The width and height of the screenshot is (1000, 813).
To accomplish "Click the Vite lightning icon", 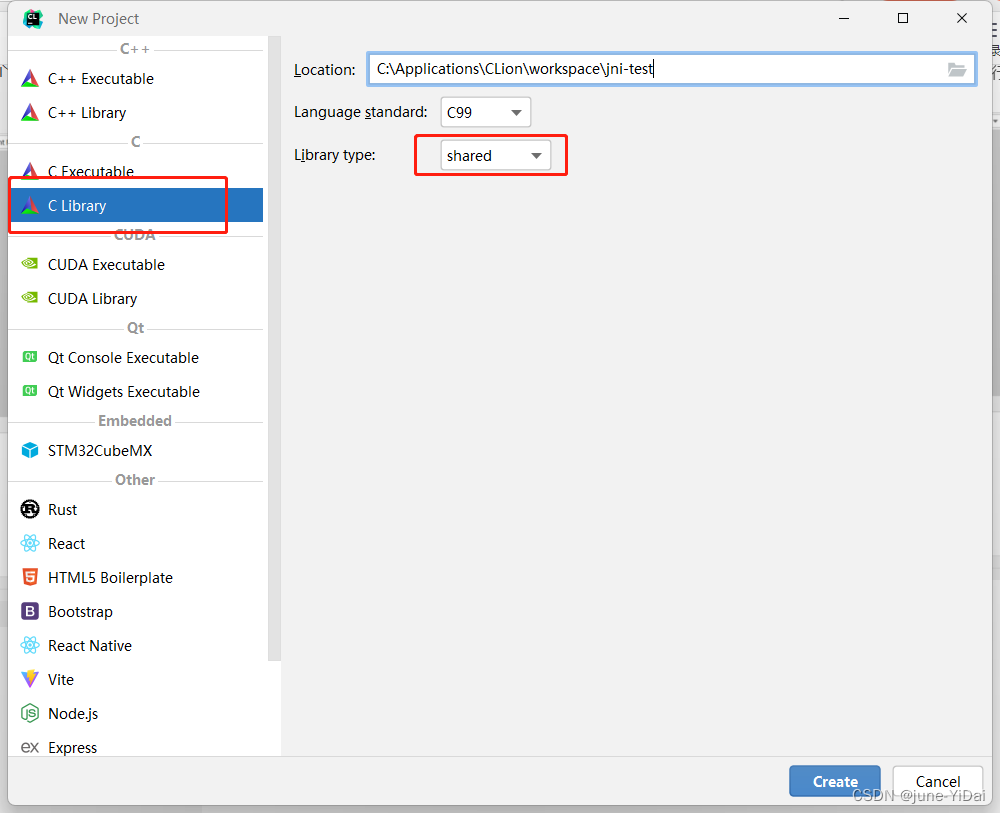I will pos(30,679).
